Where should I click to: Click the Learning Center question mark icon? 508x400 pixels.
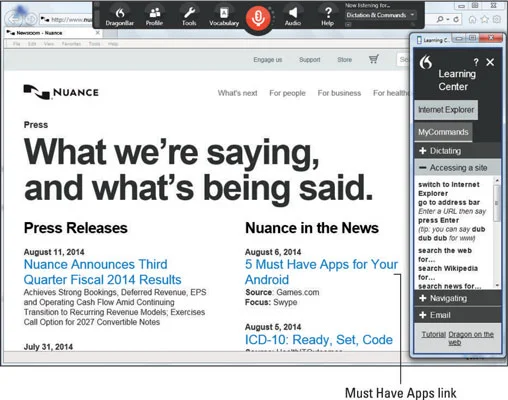coord(476,62)
